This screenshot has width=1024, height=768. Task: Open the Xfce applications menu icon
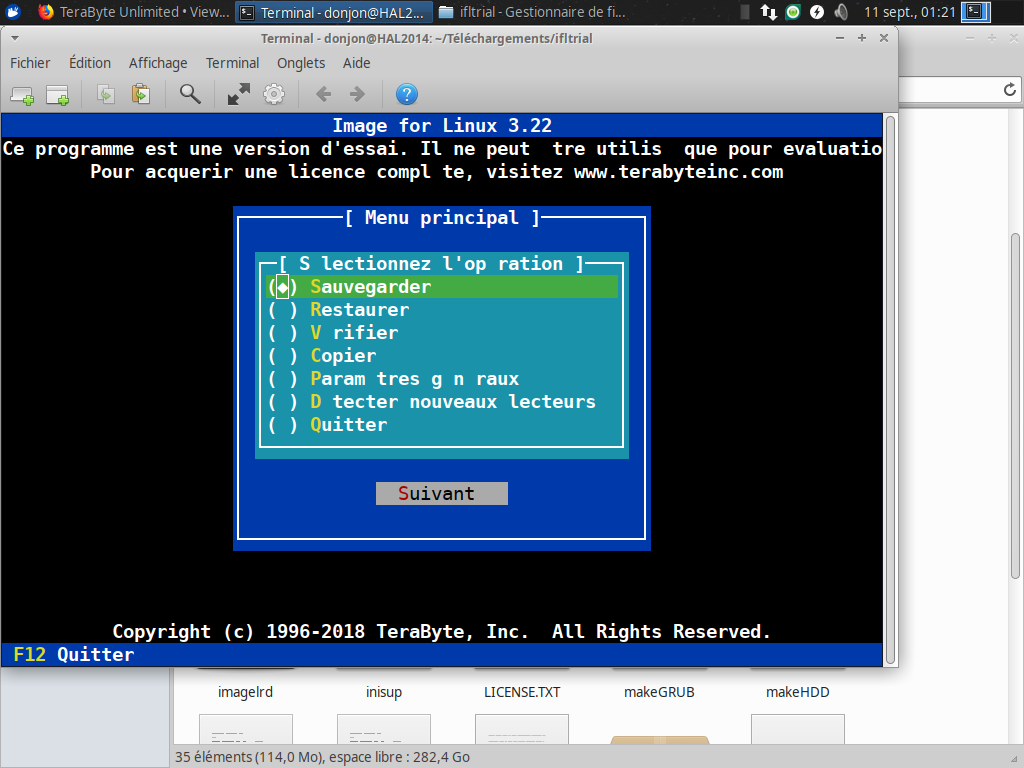[13, 12]
